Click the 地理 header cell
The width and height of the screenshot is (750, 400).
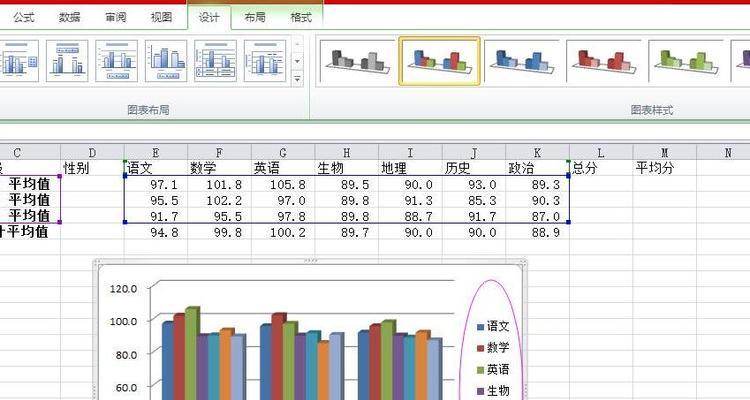pos(410,168)
